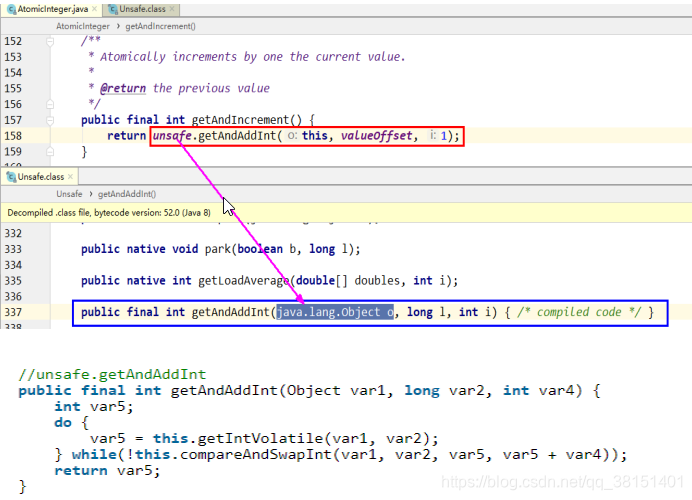Click the 'return var5;' line in snippet

[107, 470]
